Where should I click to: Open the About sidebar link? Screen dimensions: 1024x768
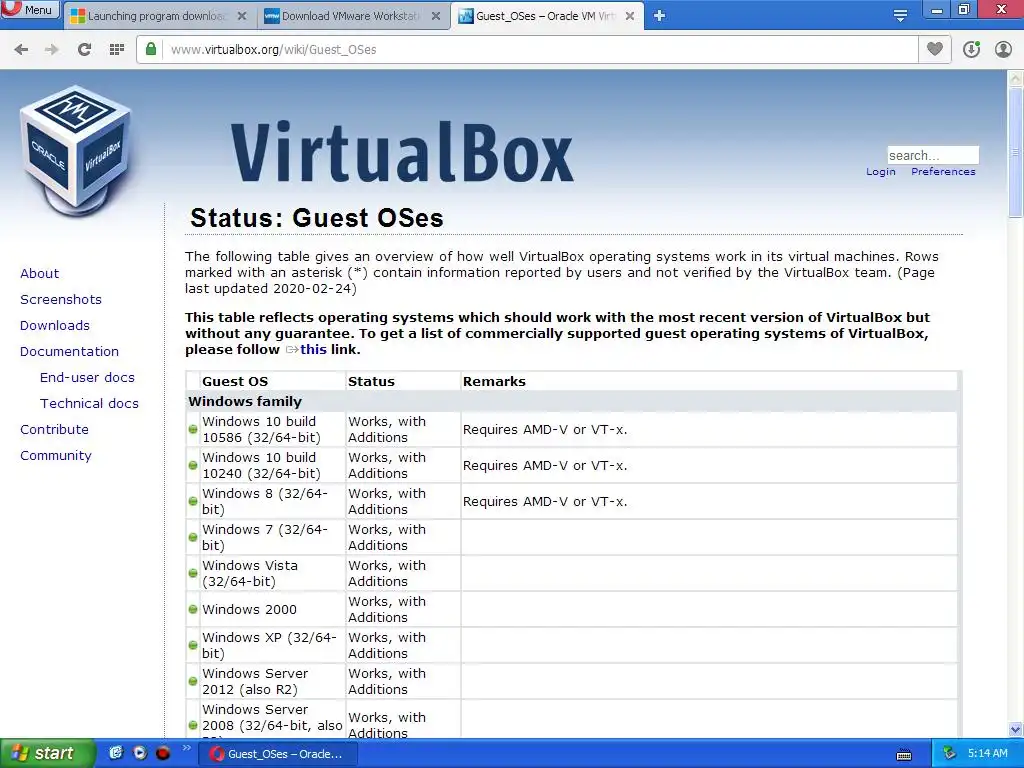(x=39, y=274)
